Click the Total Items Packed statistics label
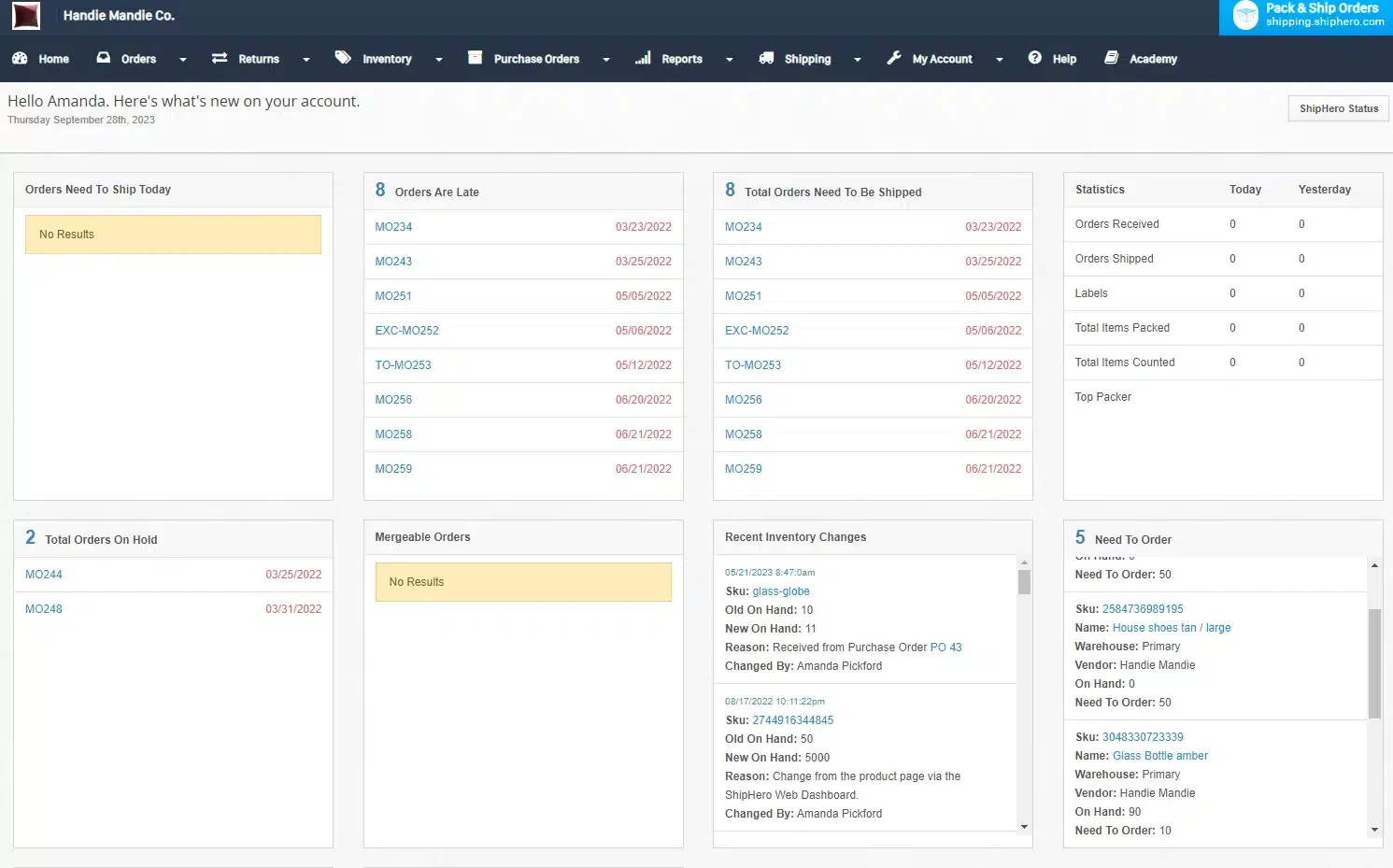The width and height of the screenshot is (1393, 868). (x=1122, y=328)
